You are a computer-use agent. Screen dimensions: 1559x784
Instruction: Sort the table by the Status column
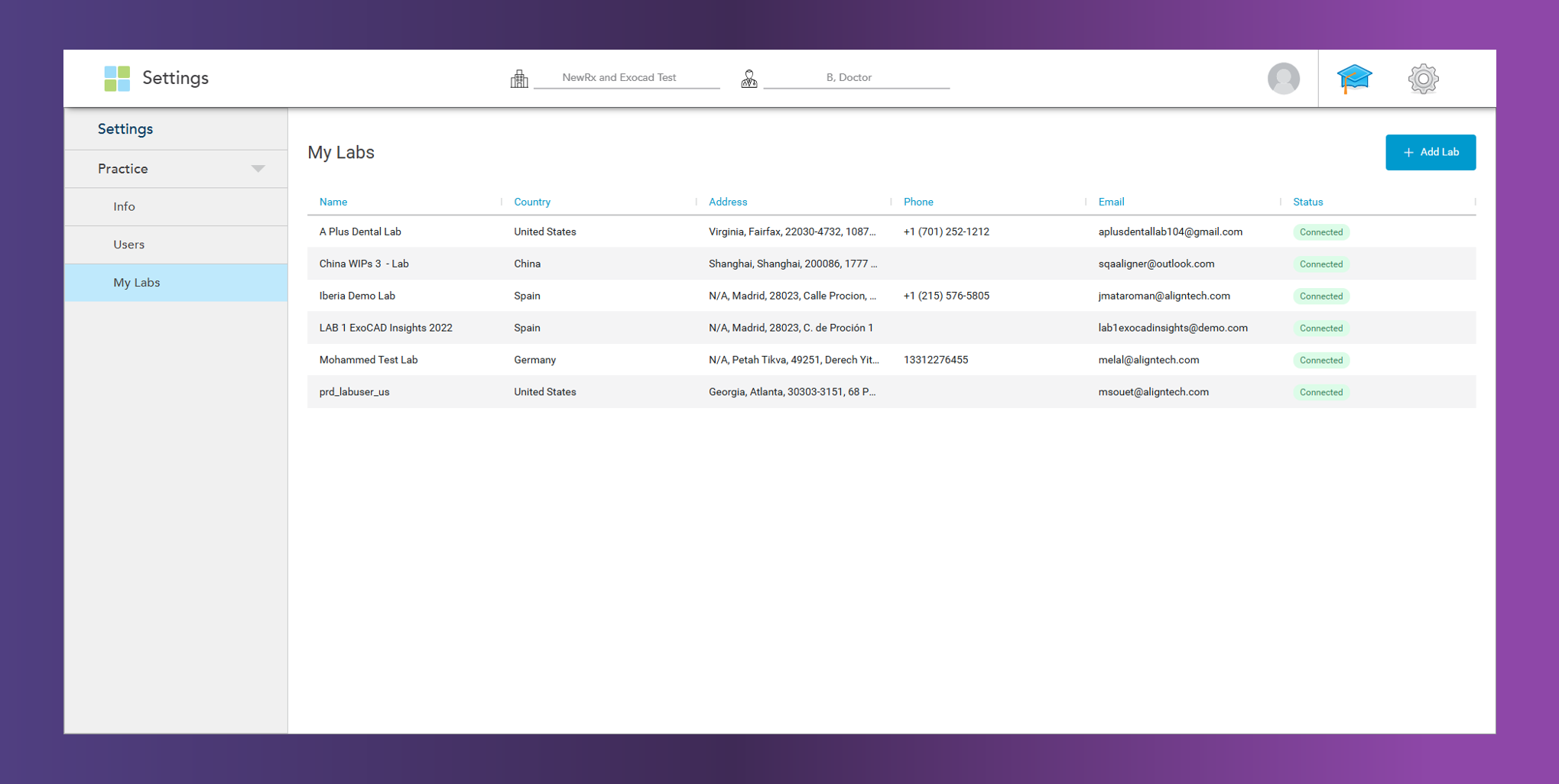(1307, 201)
